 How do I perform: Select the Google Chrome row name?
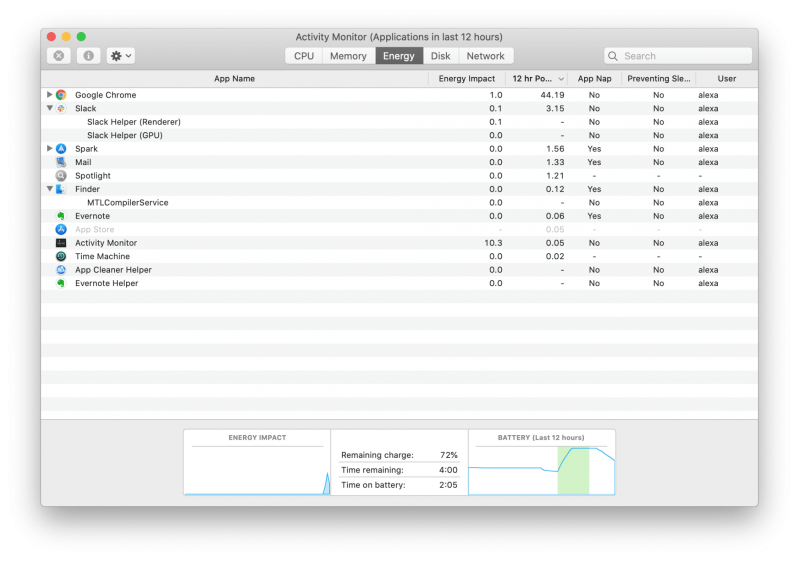(106, 95)
